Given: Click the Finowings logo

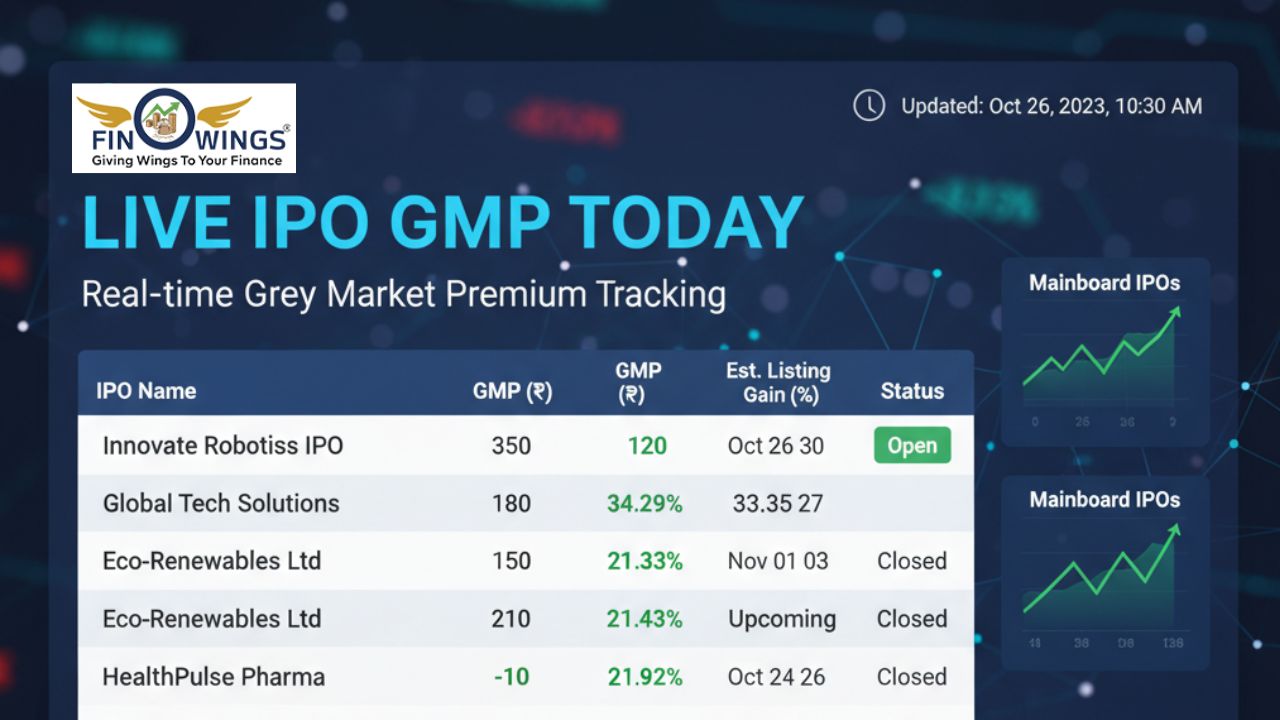Looking at the screenshot, I should (184, 128).
